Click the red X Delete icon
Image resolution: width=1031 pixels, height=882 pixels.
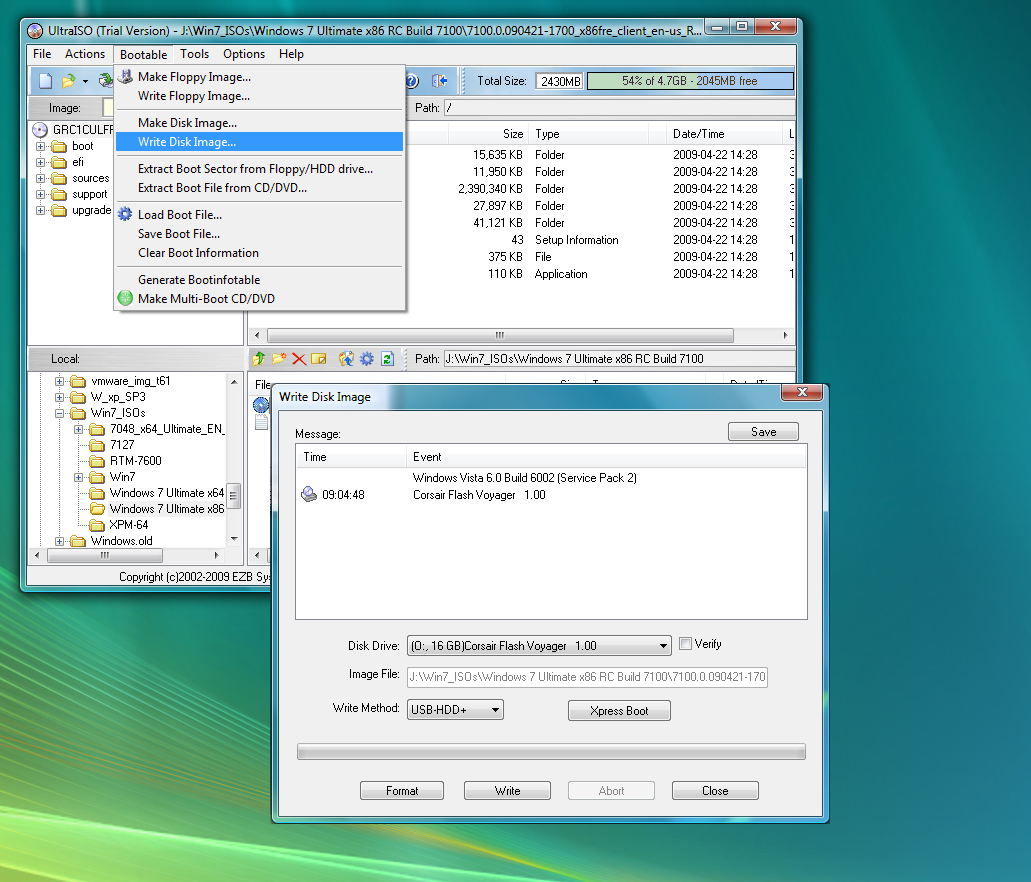coord(299,358)
